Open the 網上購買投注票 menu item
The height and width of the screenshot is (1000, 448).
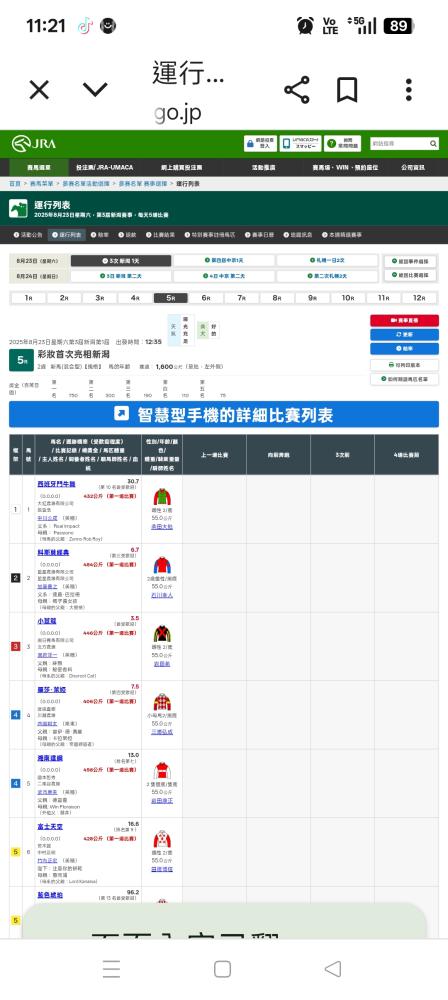tap(182, 167)
